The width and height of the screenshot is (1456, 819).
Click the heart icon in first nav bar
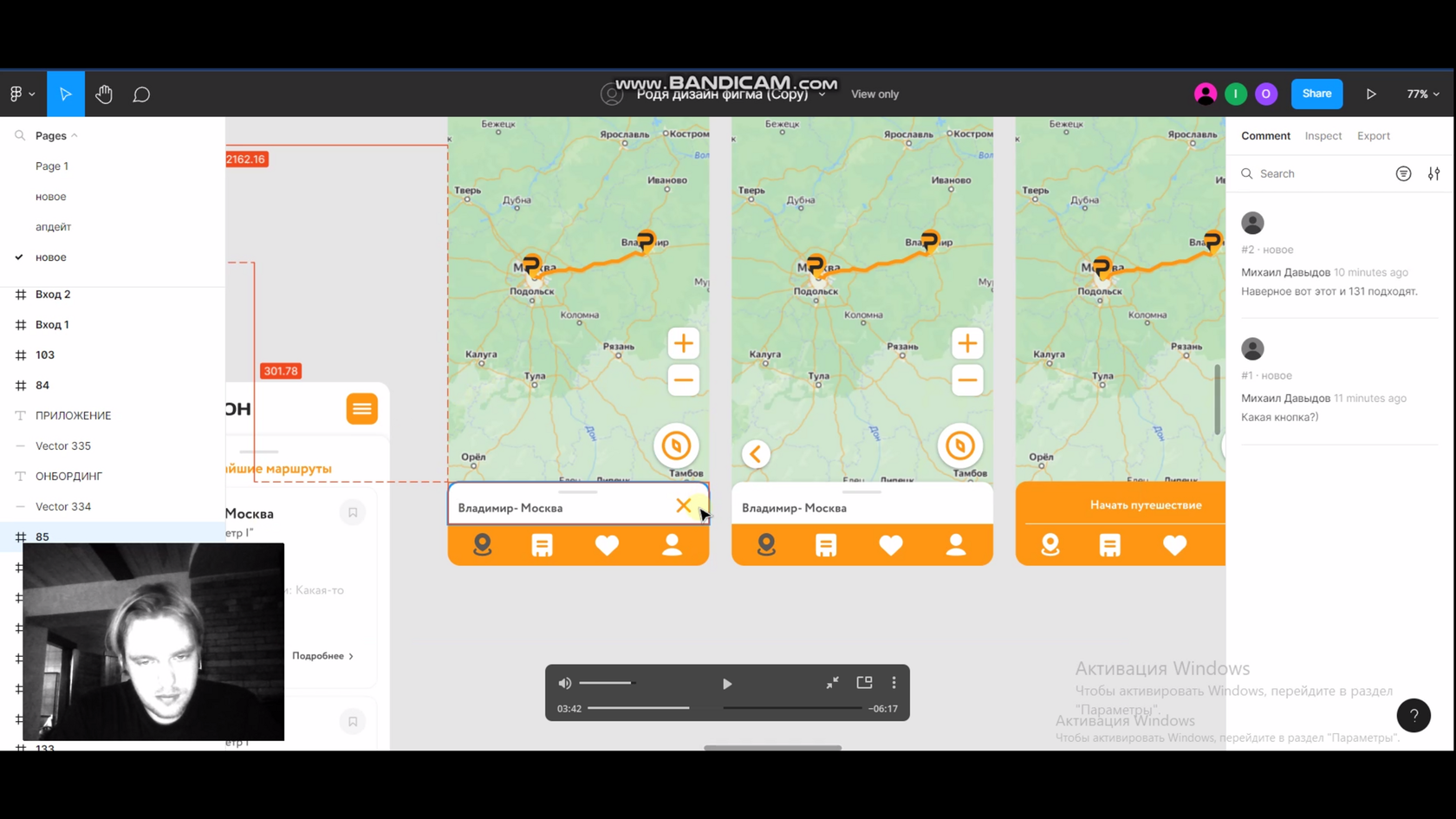click(608, 545)
